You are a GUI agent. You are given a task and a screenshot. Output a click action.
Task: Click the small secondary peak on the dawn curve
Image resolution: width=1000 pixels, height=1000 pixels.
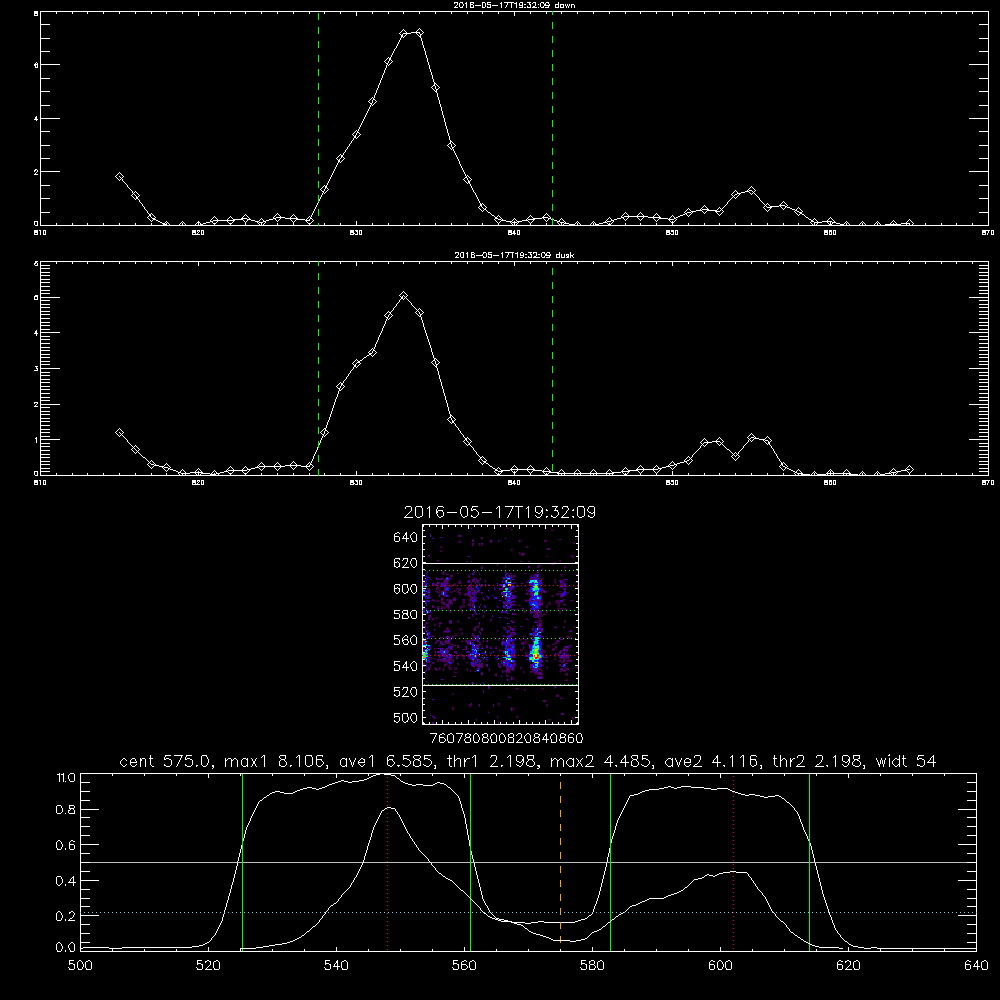pyautogui.click(x=751, y=191)
